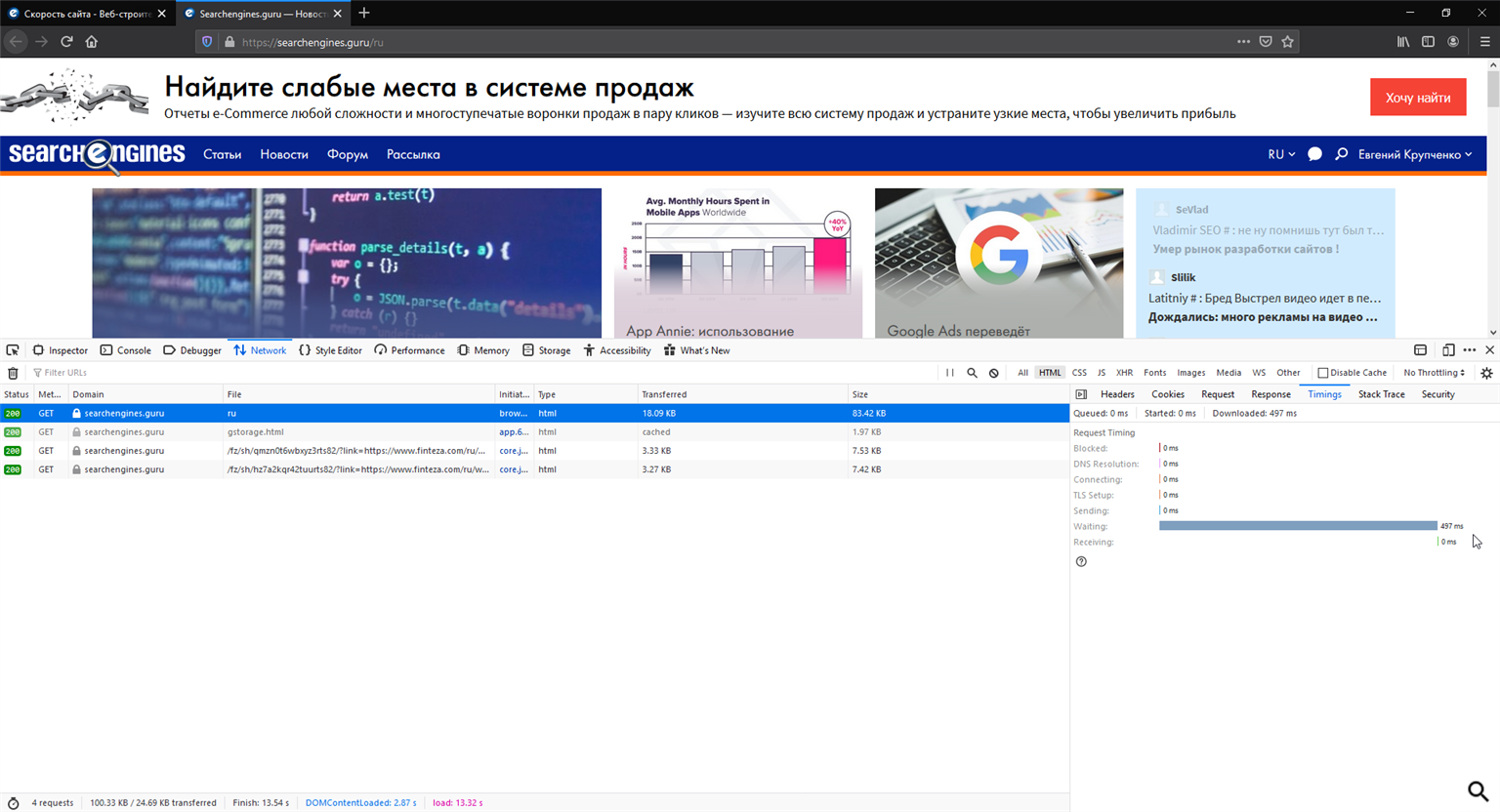
Task: Toggle responsive design mode icon
Action: 1448,350
